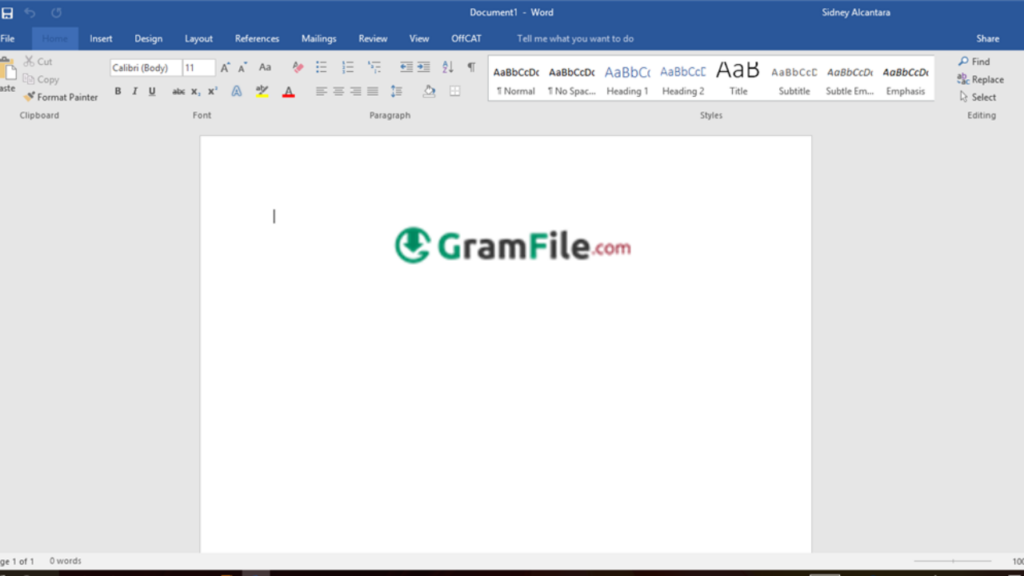Open the Sort dialog
The image size is (1024, 576).
tap(448, 67)
